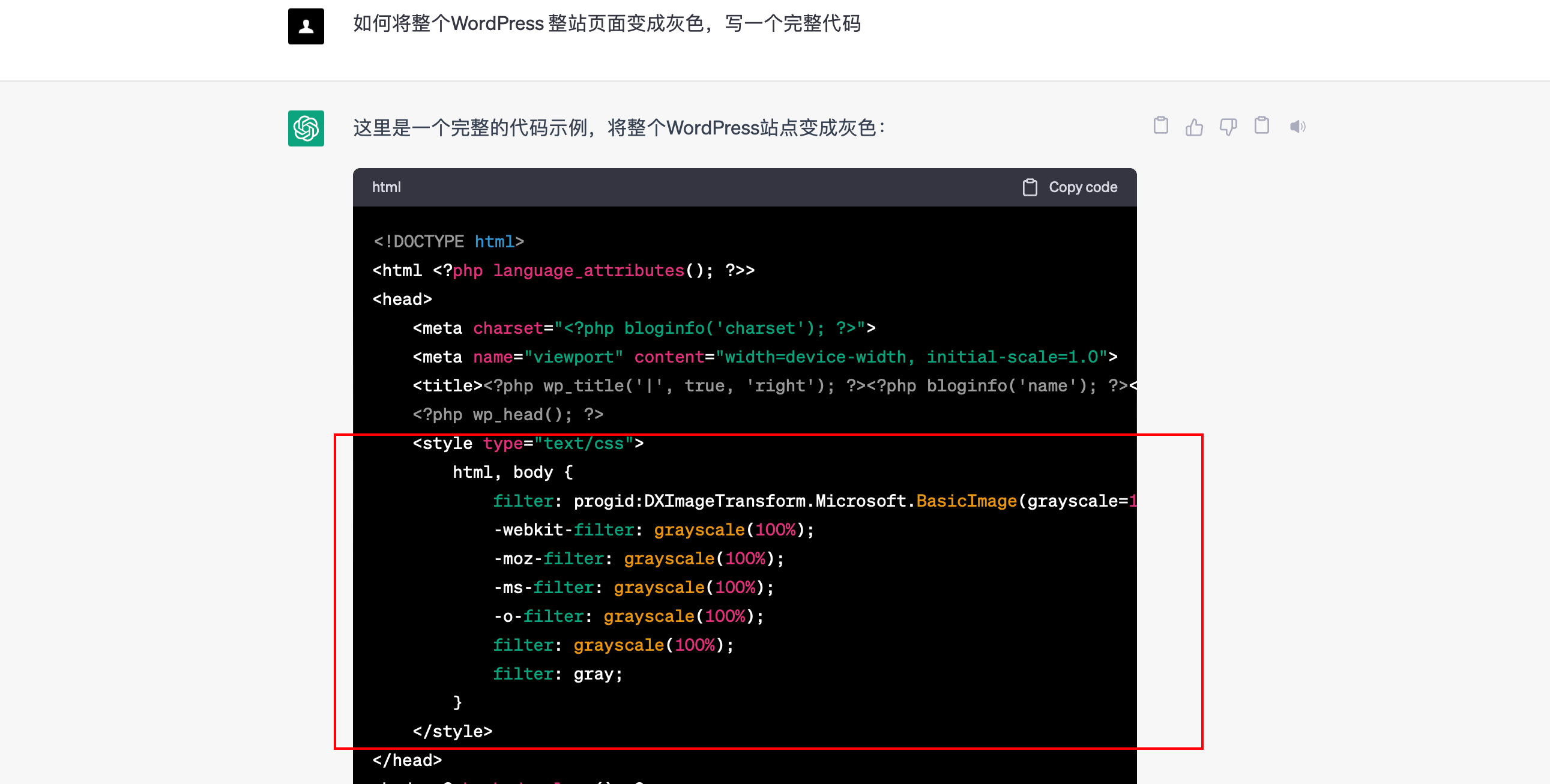The image size is (1550, 784).
Task: Click the opening <head> tag line
Action: (x=402, y=300)
